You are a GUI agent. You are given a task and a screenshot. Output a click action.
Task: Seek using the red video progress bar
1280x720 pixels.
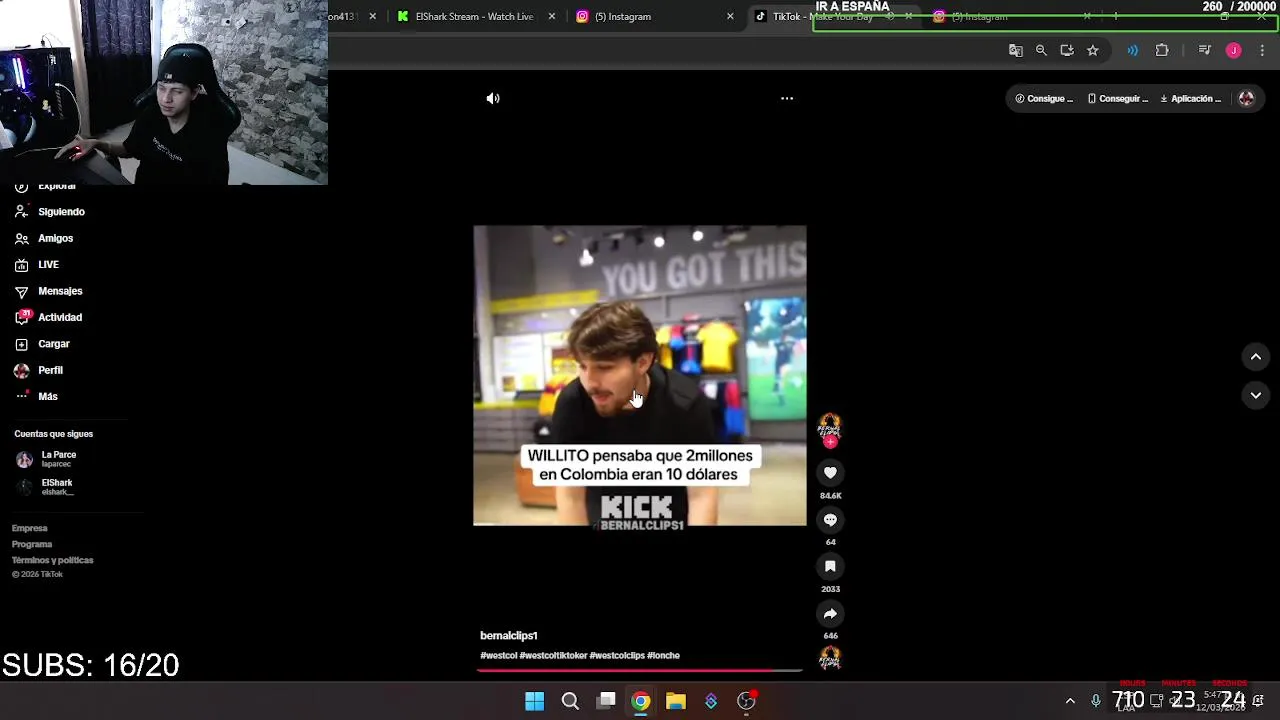[640, 670]
